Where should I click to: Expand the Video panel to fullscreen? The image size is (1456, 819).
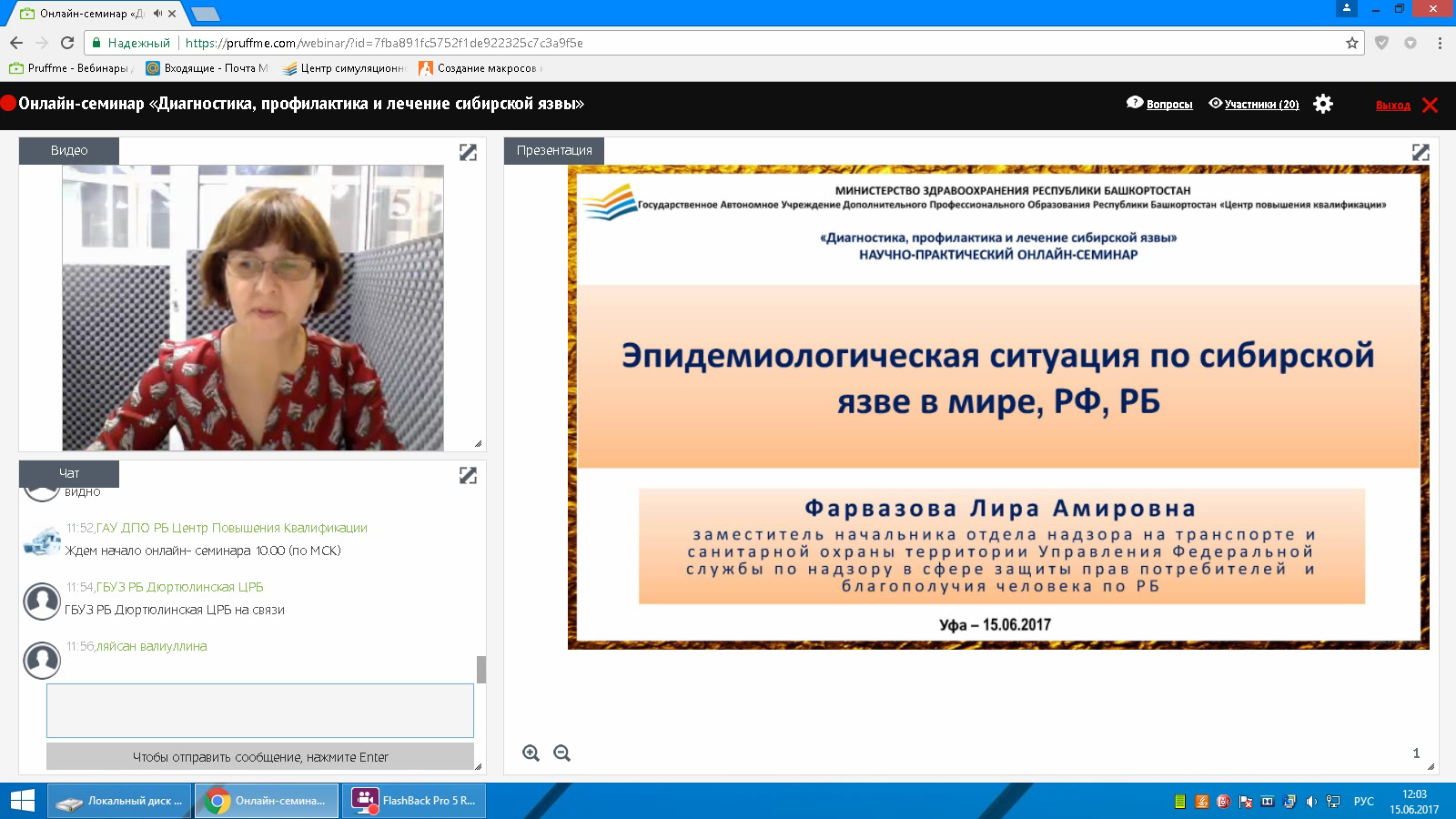(468, 152)
